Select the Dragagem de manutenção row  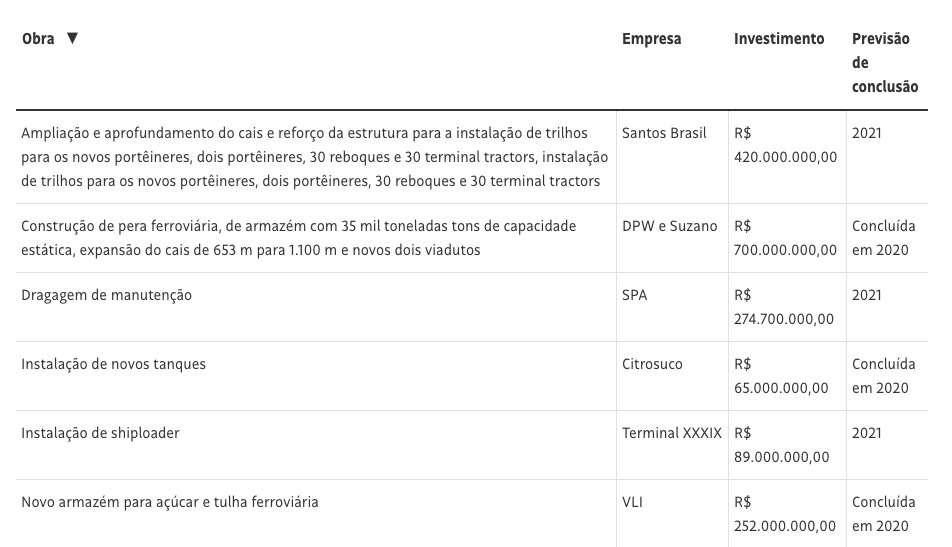106,295
